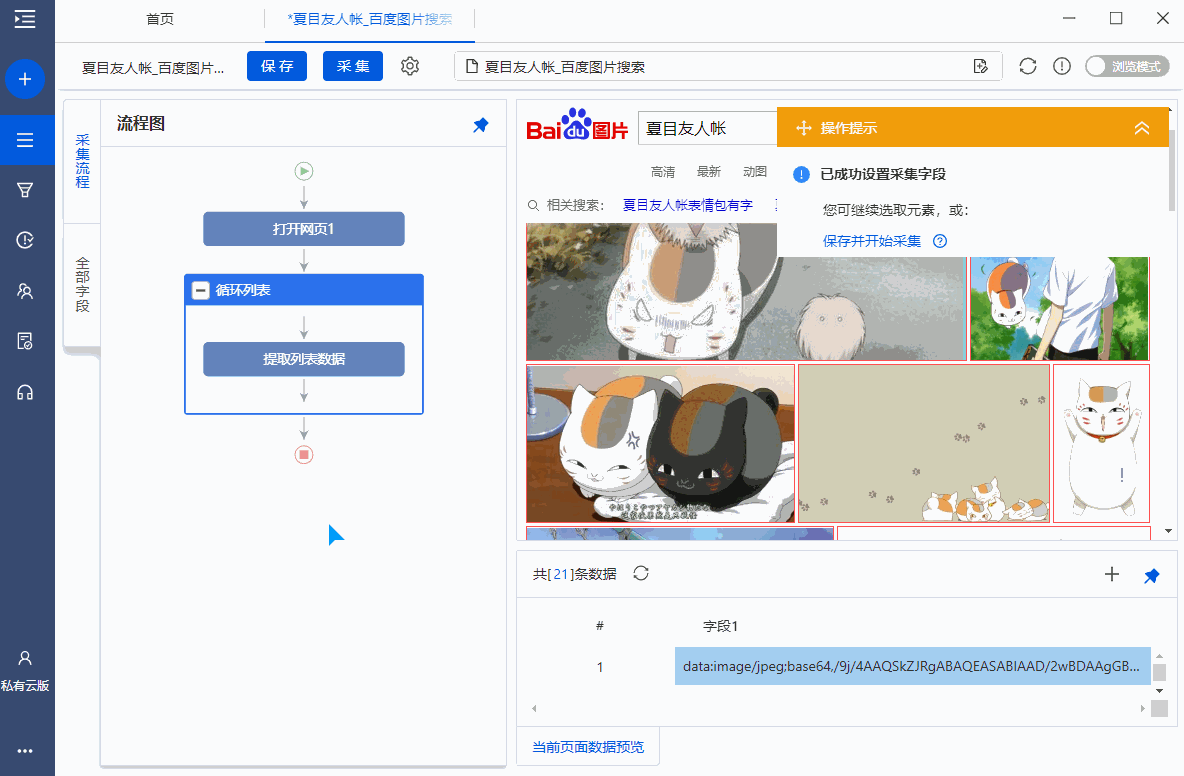1184x776 pixels.
Task: Click the flowchart stop end node
Action: [x=304, y=454]
